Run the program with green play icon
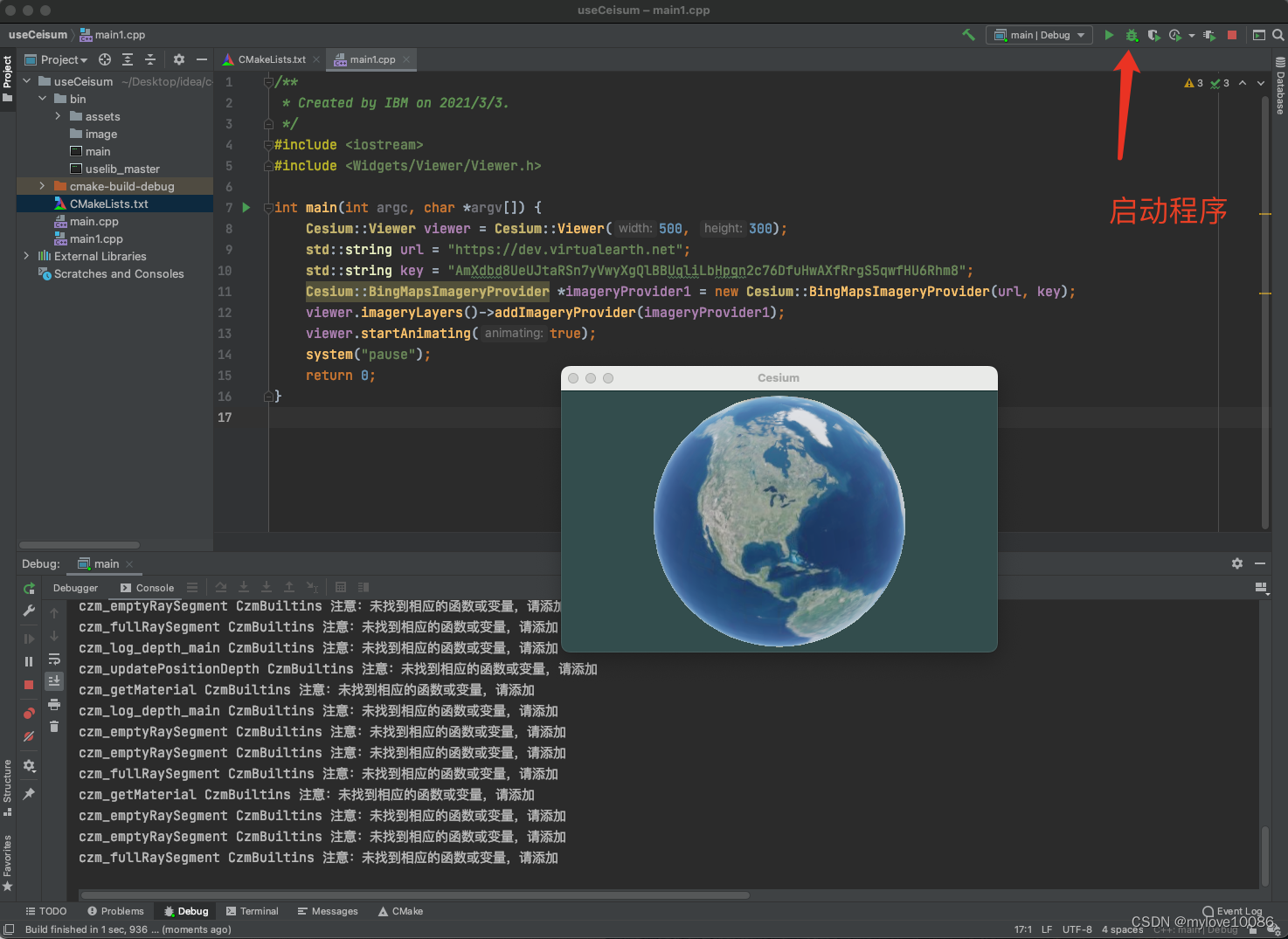Screen dimensions: 1288x939 pos(1109,35)
